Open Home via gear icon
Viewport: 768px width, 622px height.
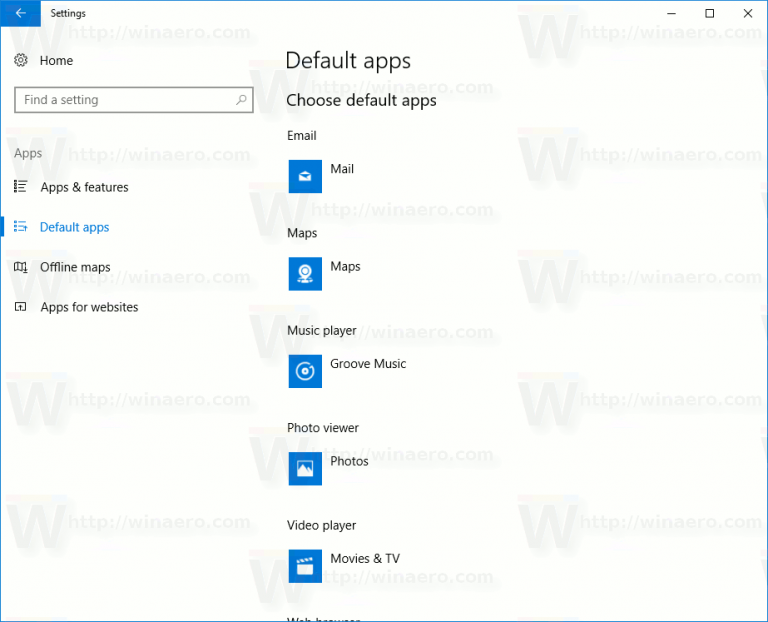click(x=21, y=60)
